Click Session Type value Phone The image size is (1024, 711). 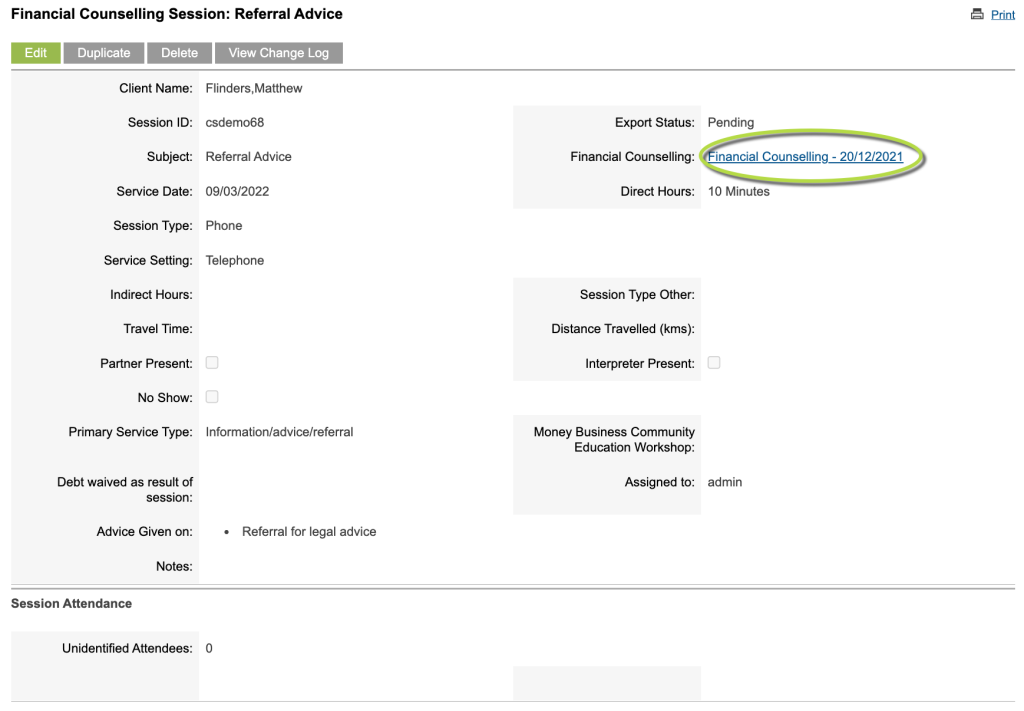coord(224,225)
